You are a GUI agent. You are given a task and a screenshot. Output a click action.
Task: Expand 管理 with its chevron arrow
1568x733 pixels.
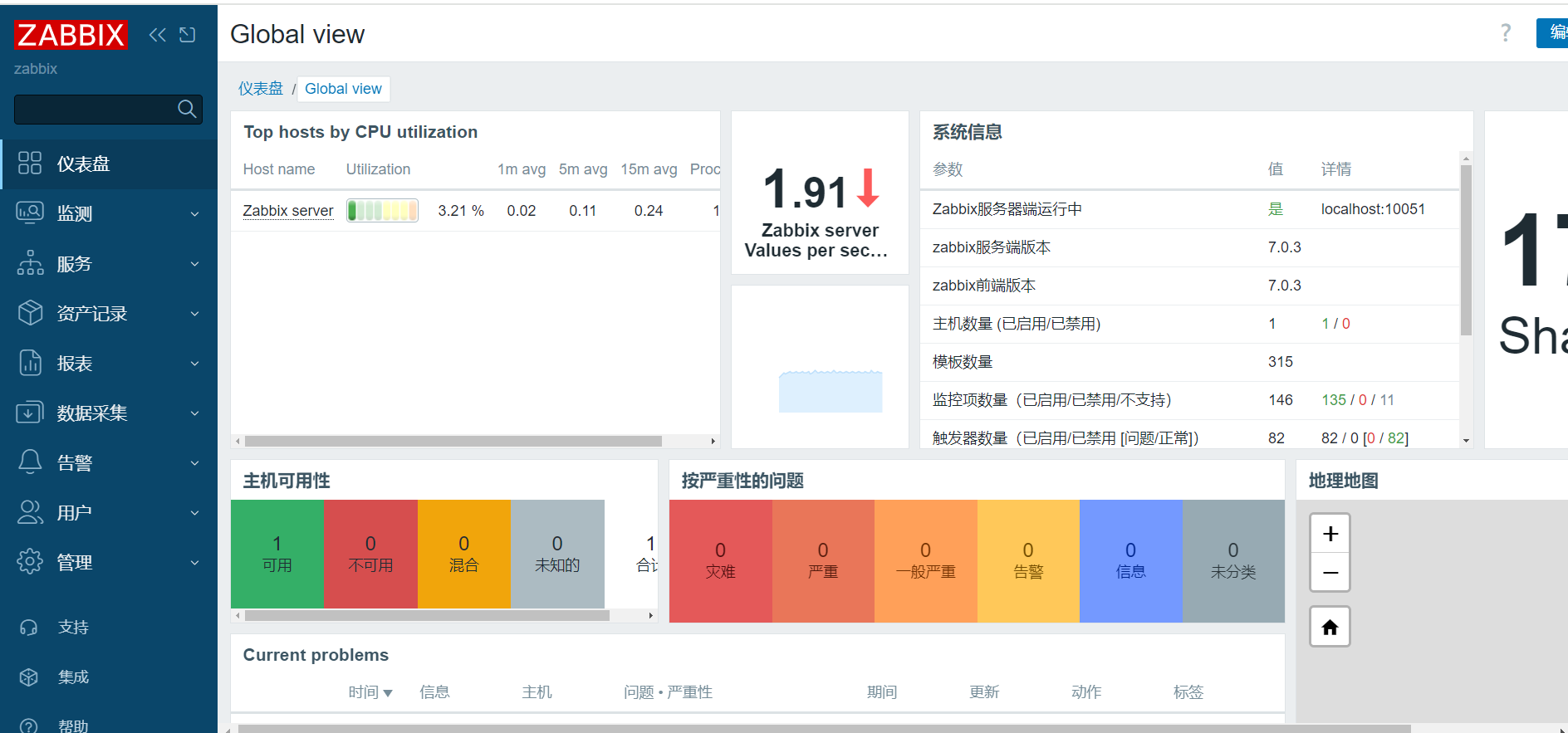194,563
